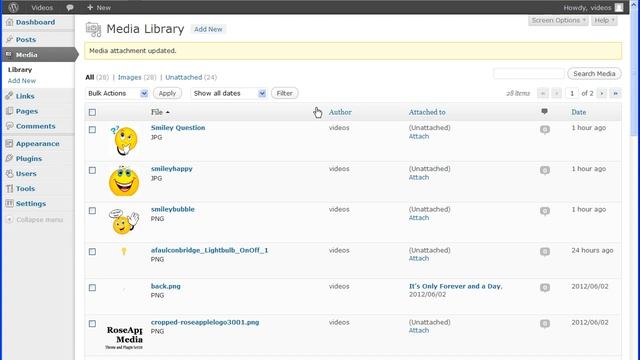Click the Media icon in sidebar
Viewport: 640px width, 360px height.
pyautogui.click(x=9, y=54)
